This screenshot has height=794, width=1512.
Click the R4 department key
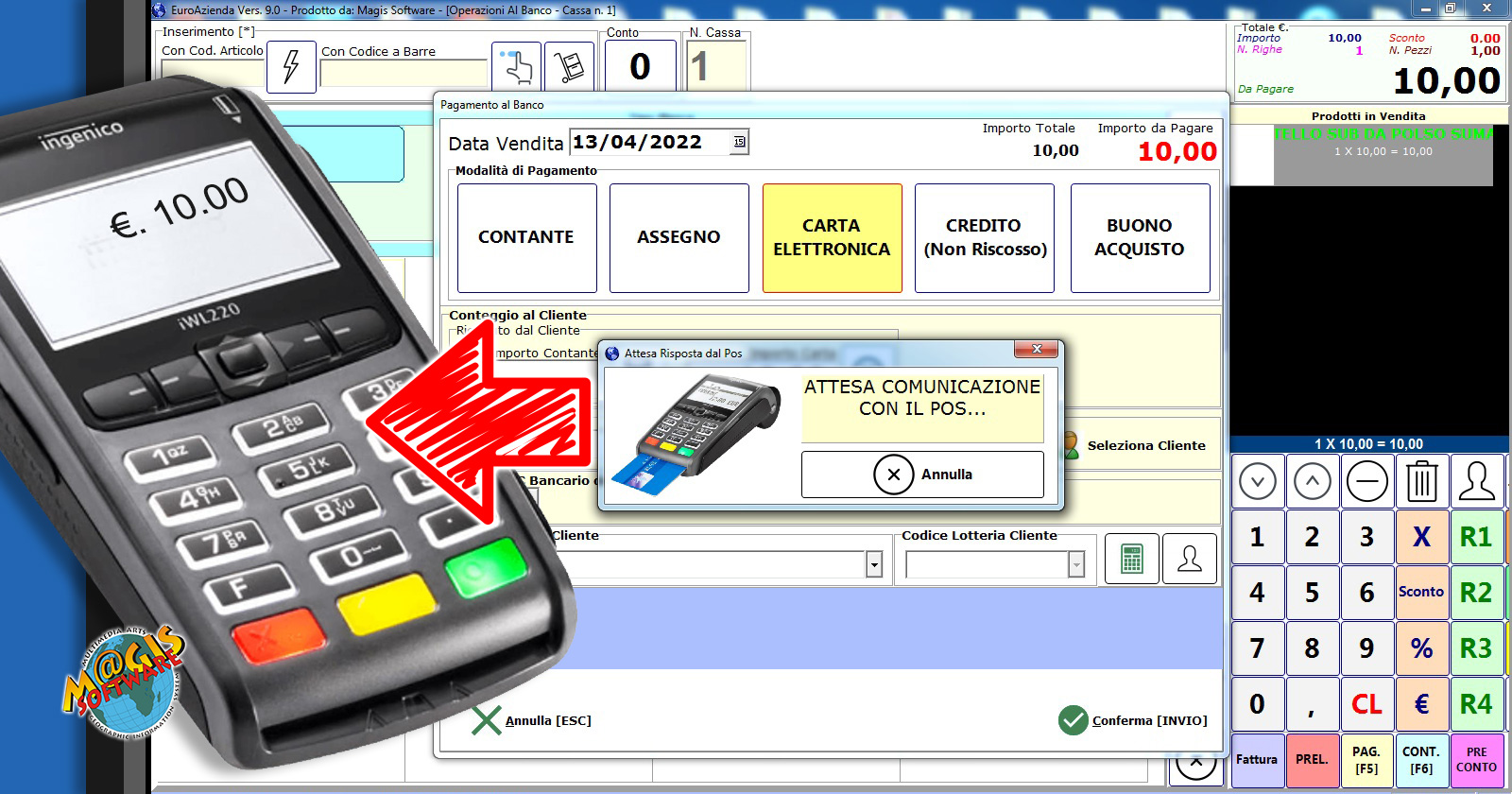click(x=1476, y=704)
